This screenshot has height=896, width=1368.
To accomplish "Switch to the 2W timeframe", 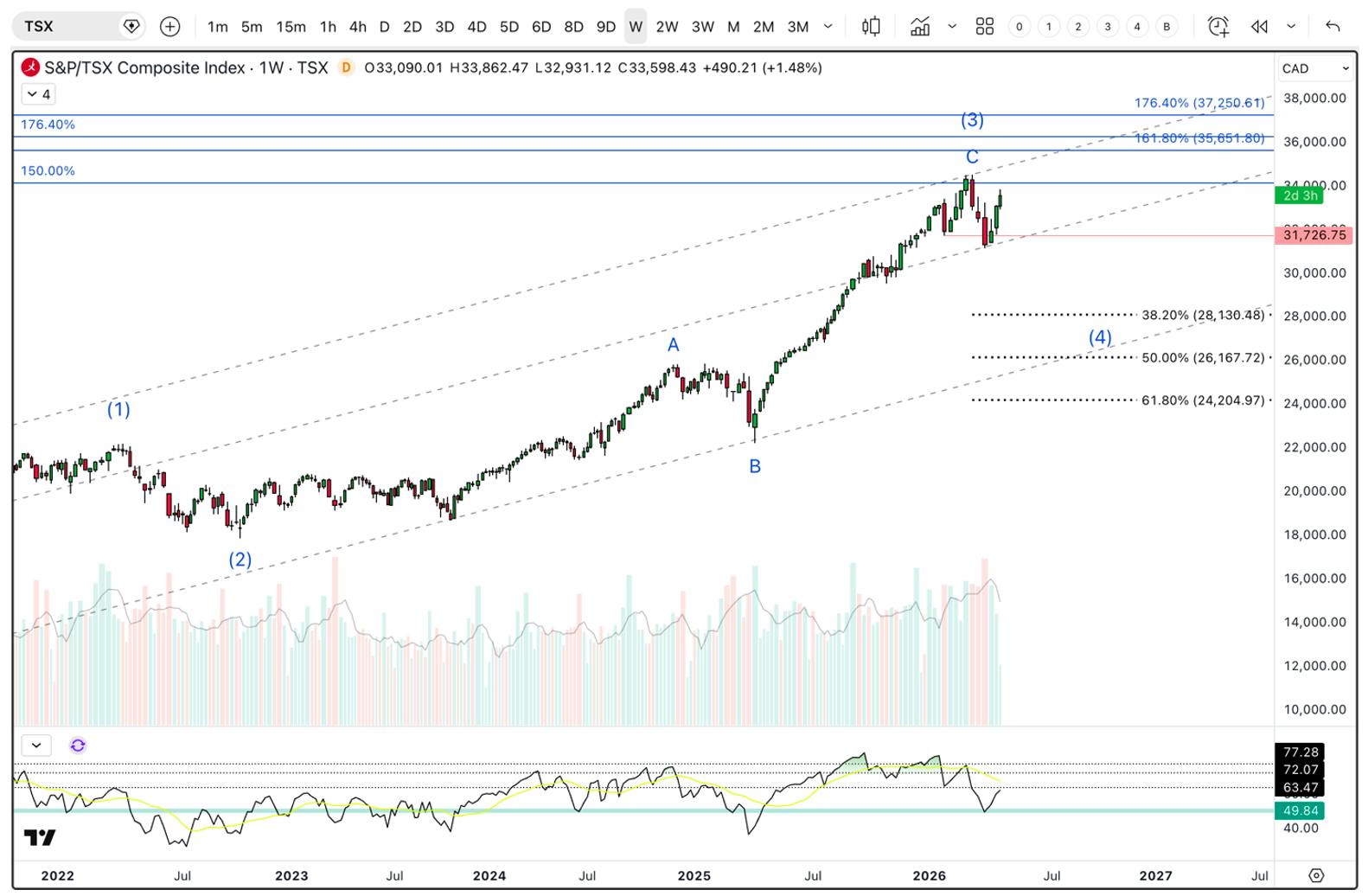I will [x=667, y=26].
